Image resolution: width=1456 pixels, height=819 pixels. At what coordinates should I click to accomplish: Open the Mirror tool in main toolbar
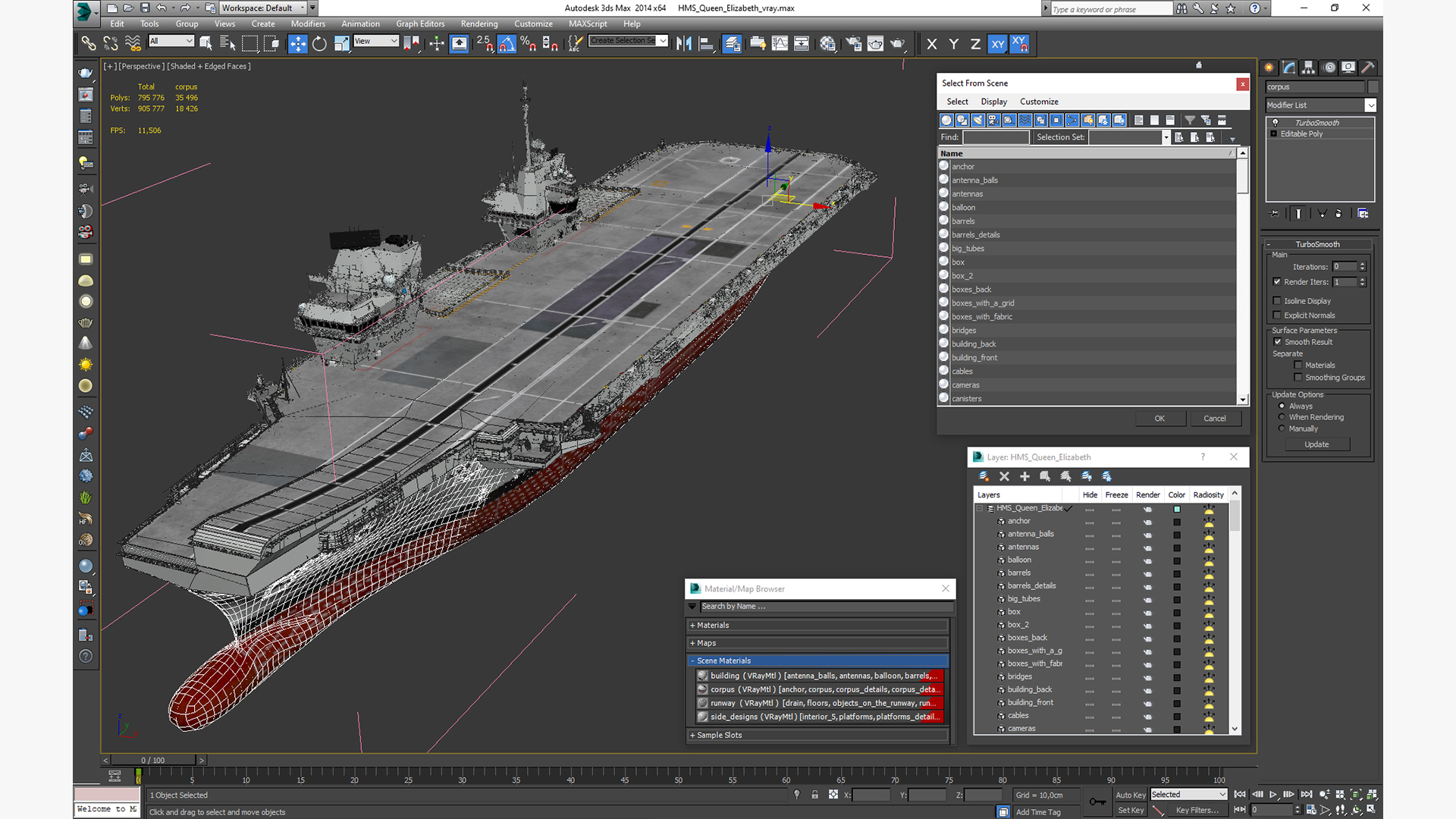click(x=684, y=44)
